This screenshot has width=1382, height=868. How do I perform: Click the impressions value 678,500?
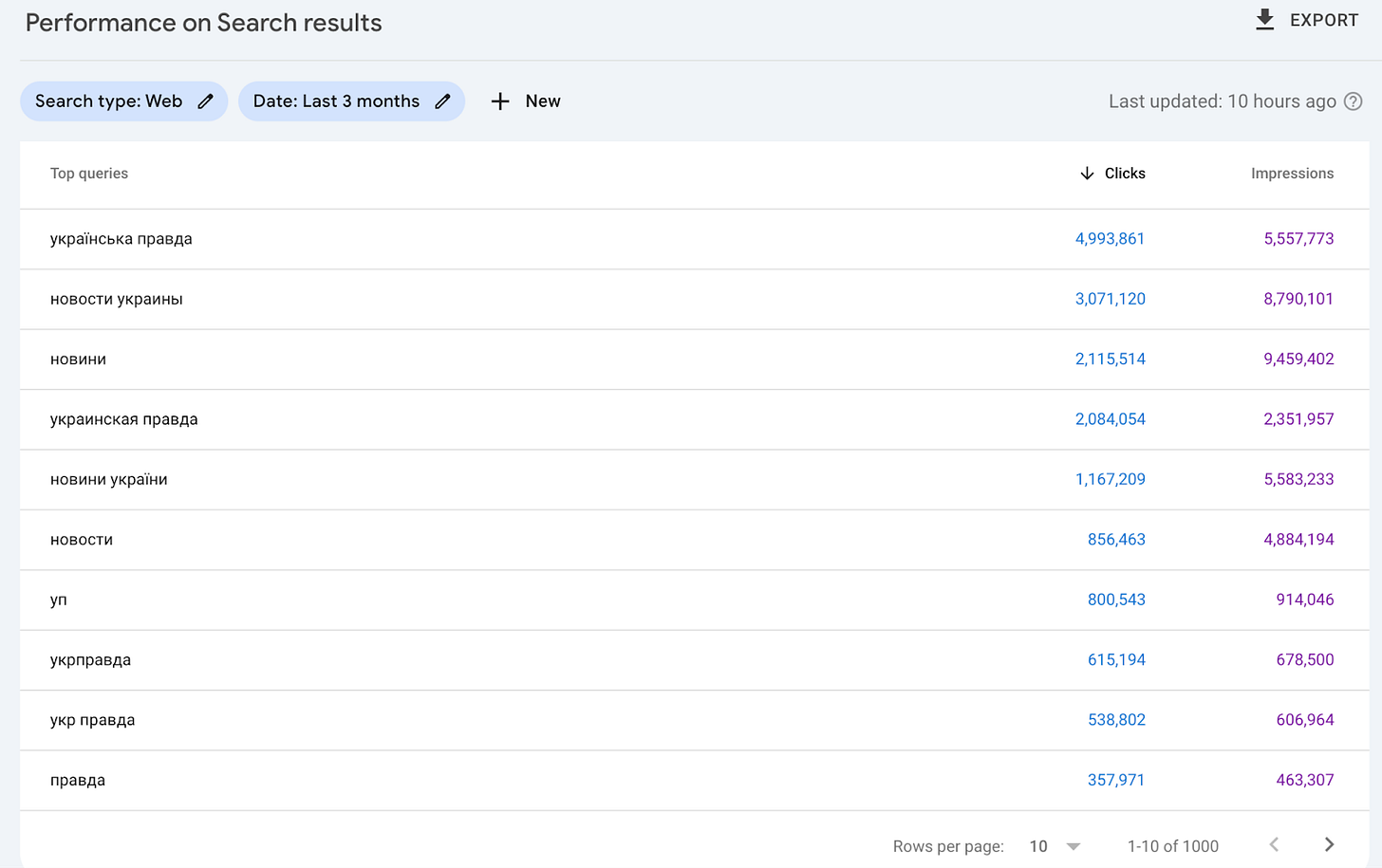(x=1305, y=659)
